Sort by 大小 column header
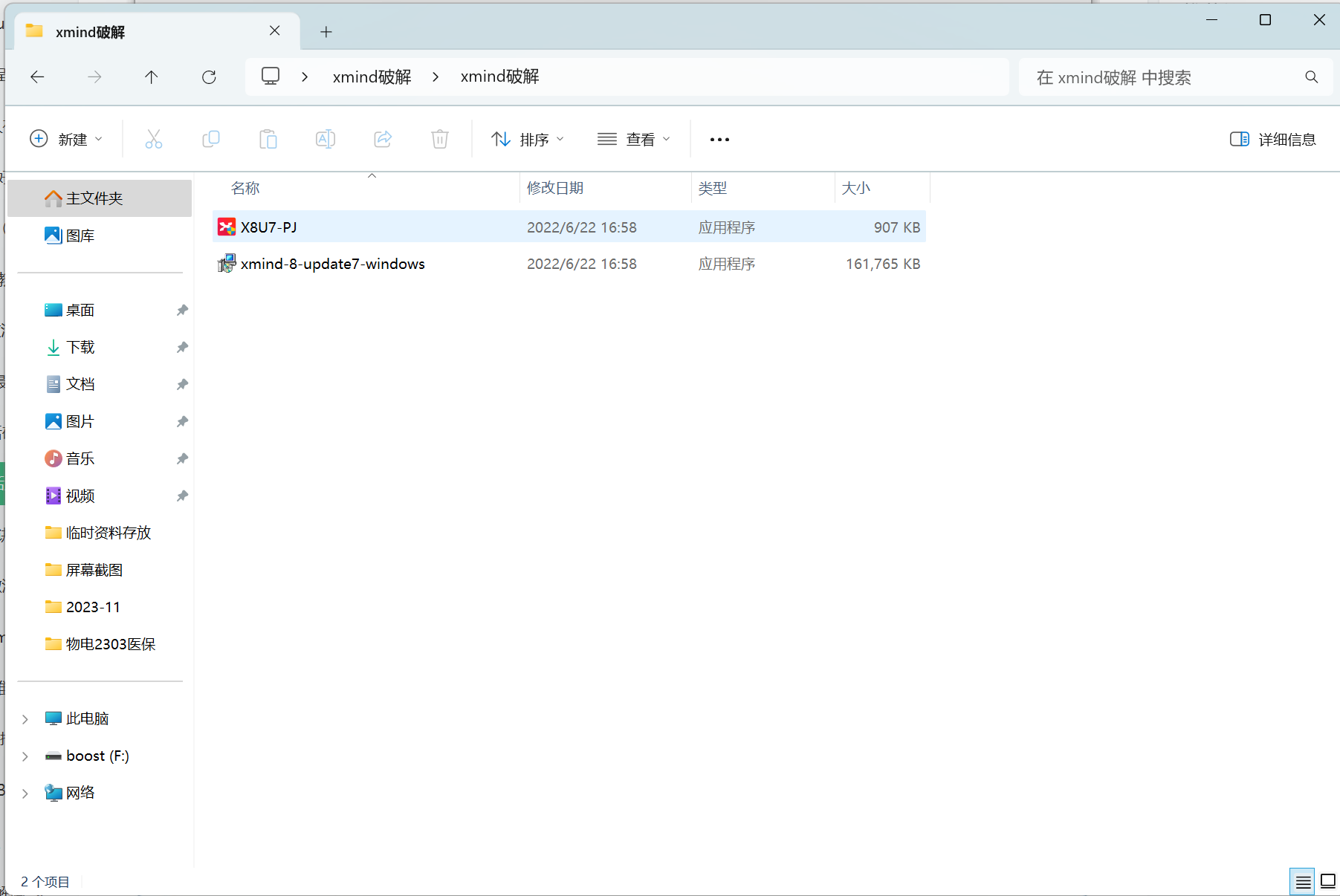Screen dimensions: 1340x896 [x=855, y=188]
